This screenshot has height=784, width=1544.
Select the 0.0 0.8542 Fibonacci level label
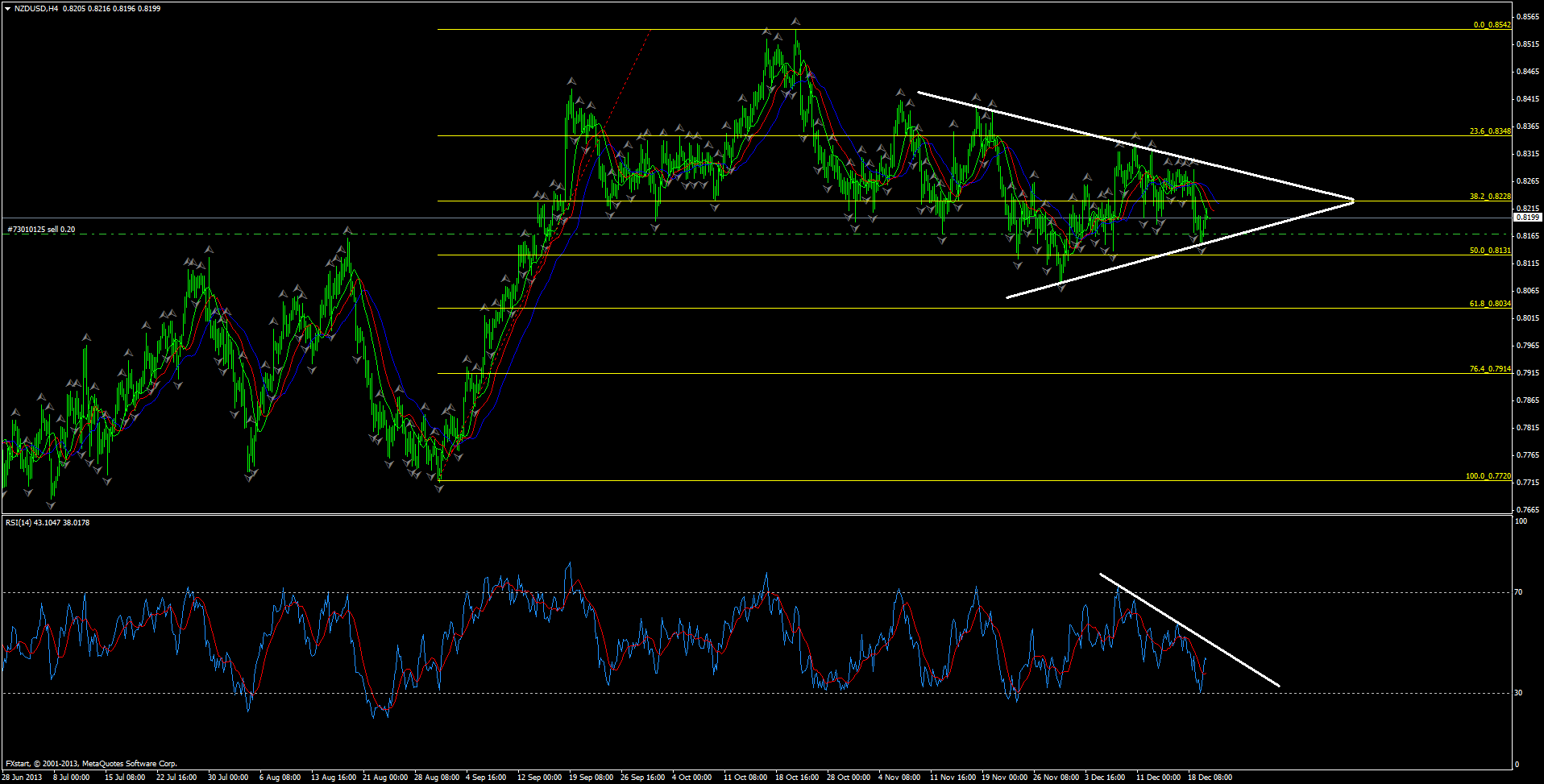pyautogui.click(x=1492, y=25)
